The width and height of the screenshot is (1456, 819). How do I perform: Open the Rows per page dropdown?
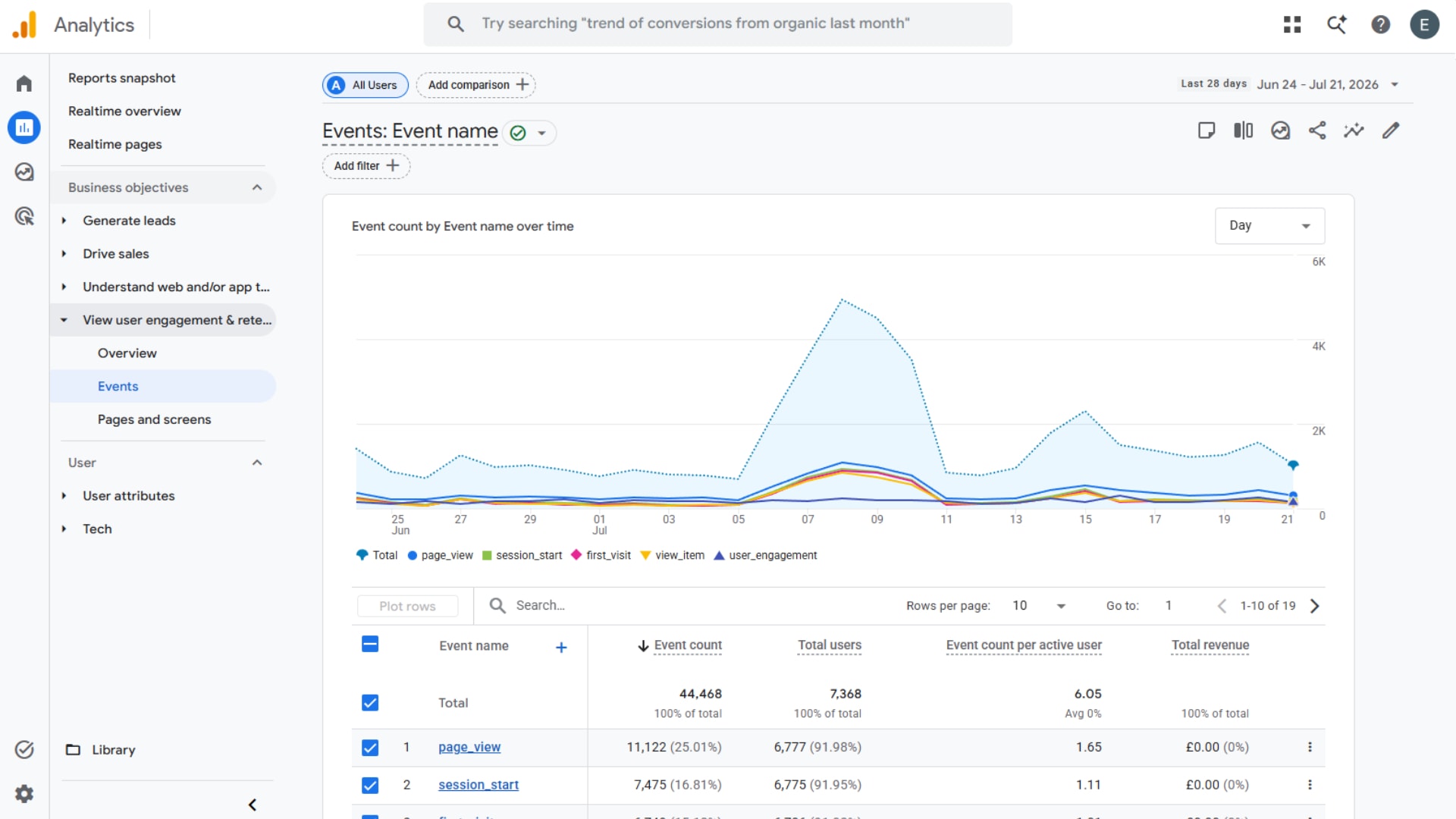pos(1038,606)
